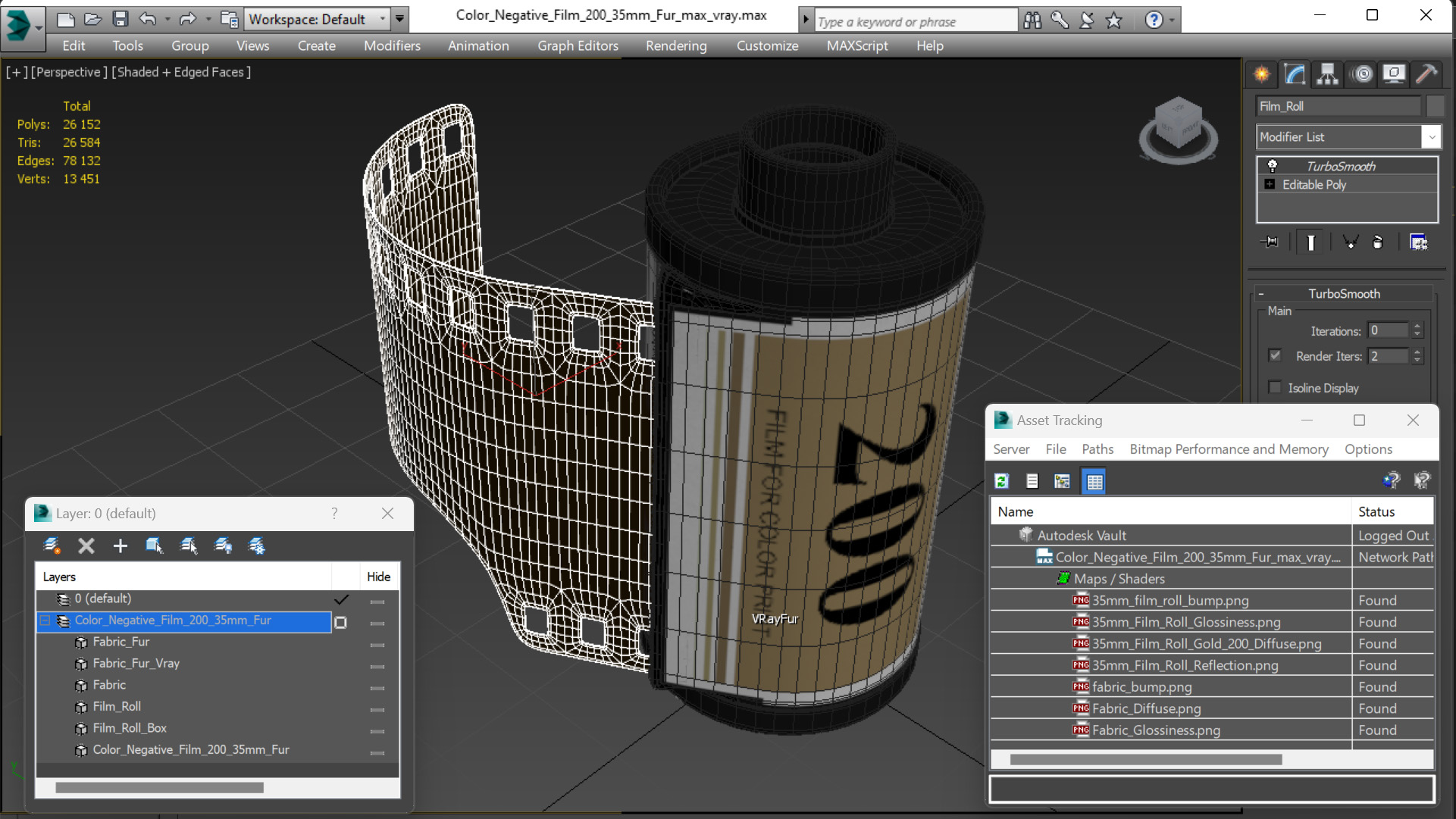
Task: Open the Paths menu in Asset Tracking
Action: coord(1097,449)
